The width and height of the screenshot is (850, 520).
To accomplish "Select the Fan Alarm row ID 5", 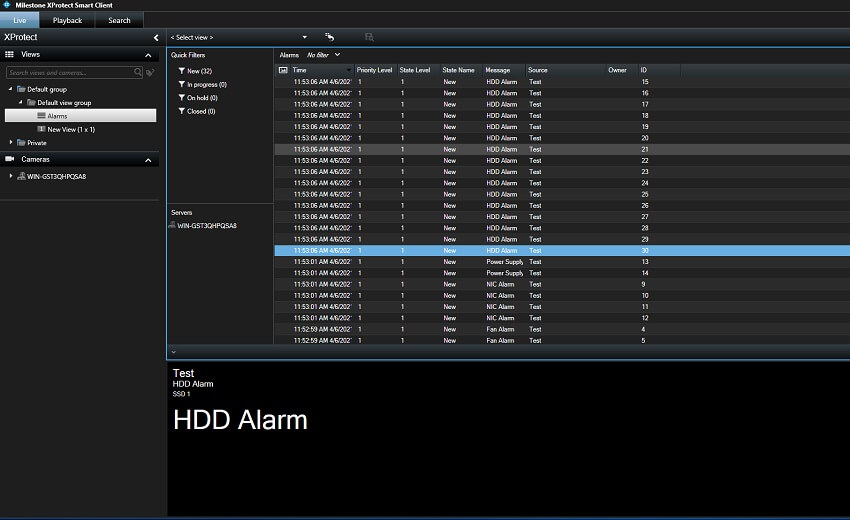I will (x=562, y=340).
